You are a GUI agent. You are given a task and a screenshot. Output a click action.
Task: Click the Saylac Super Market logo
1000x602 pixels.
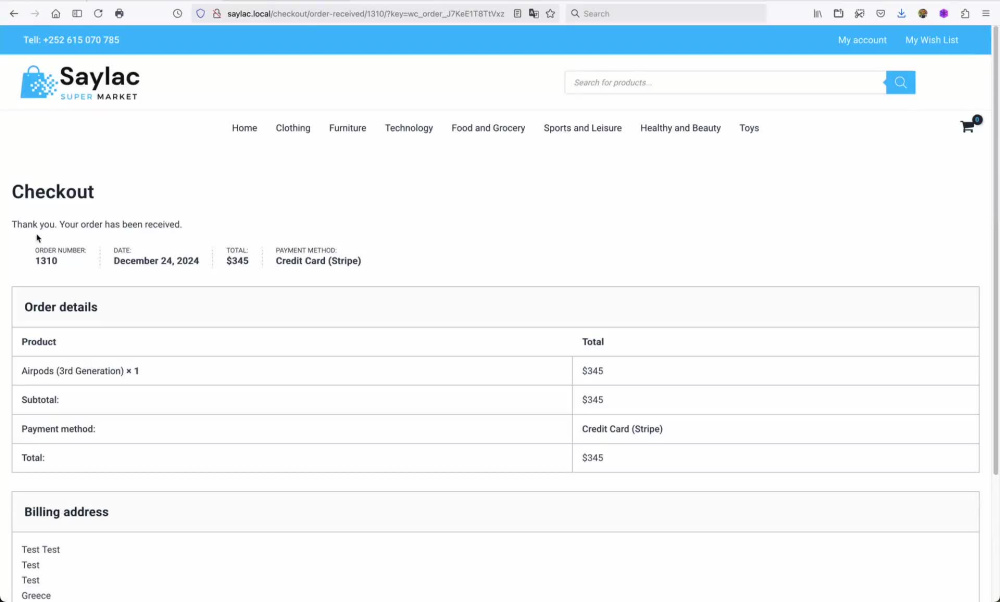click(80, 83)
